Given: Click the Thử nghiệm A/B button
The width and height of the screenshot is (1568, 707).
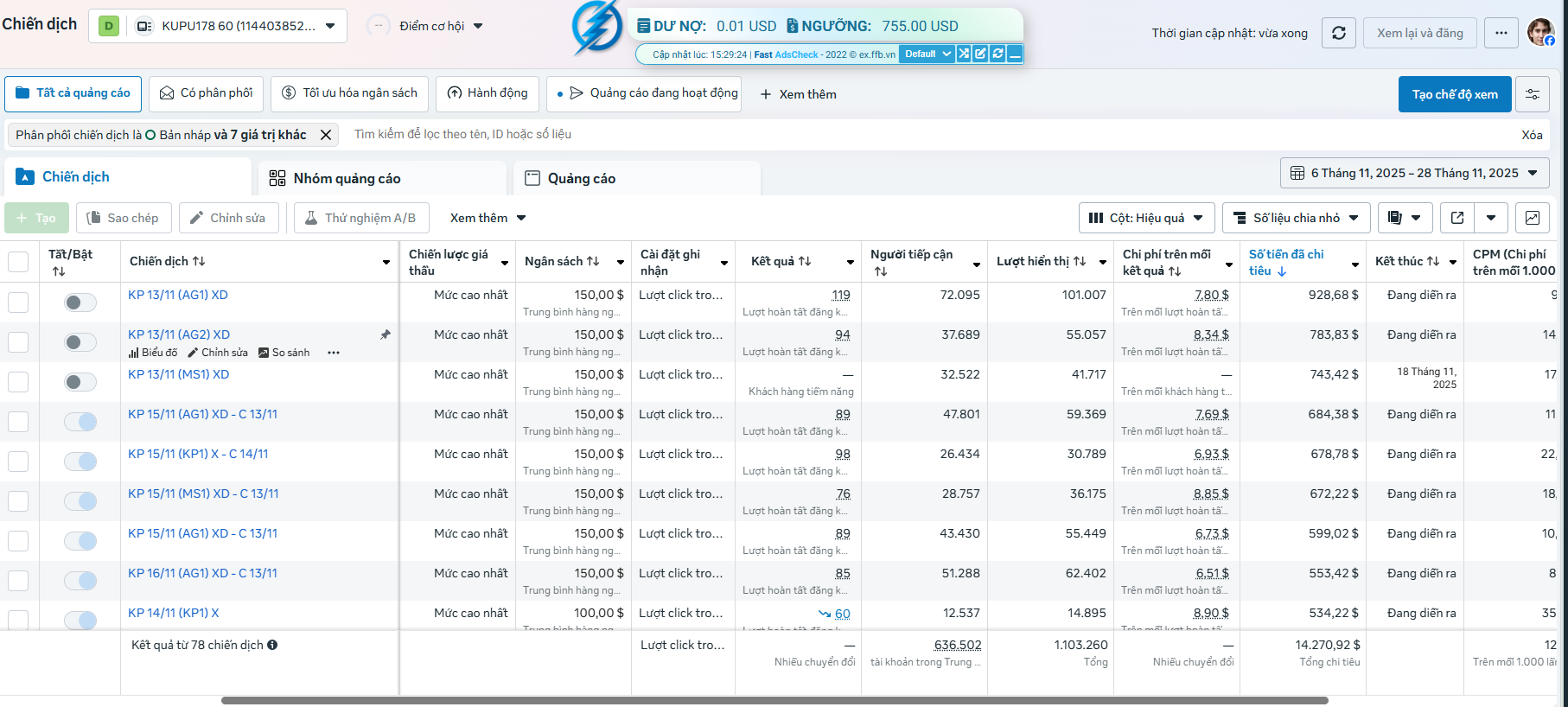Looking at the screenshot, I should pos(360,218).
